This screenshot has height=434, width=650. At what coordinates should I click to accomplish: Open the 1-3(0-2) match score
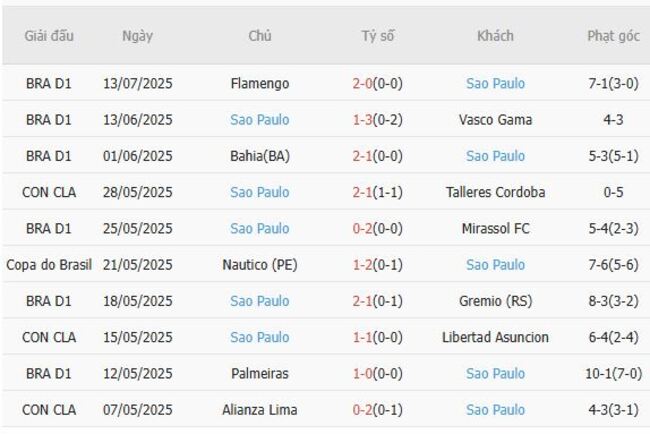pos(378,120)
